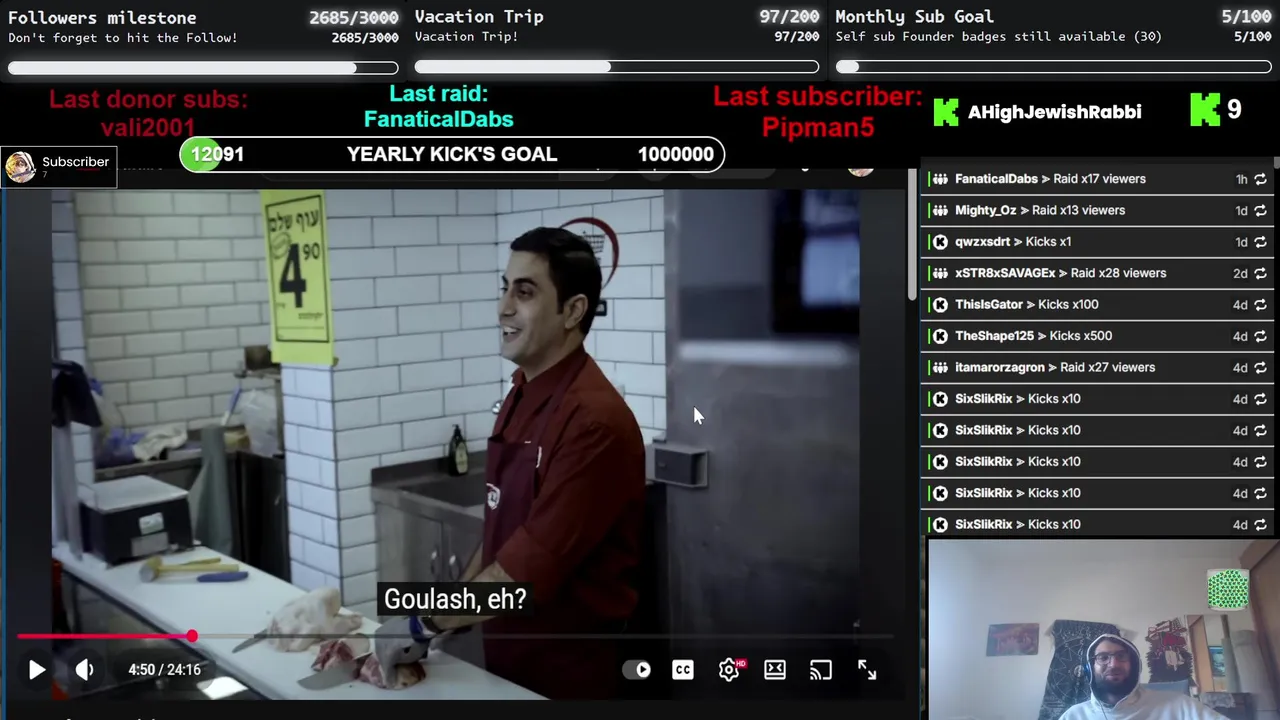Click the last subscriber name Pipman5
1280x720 pixels.
point(818,127)
